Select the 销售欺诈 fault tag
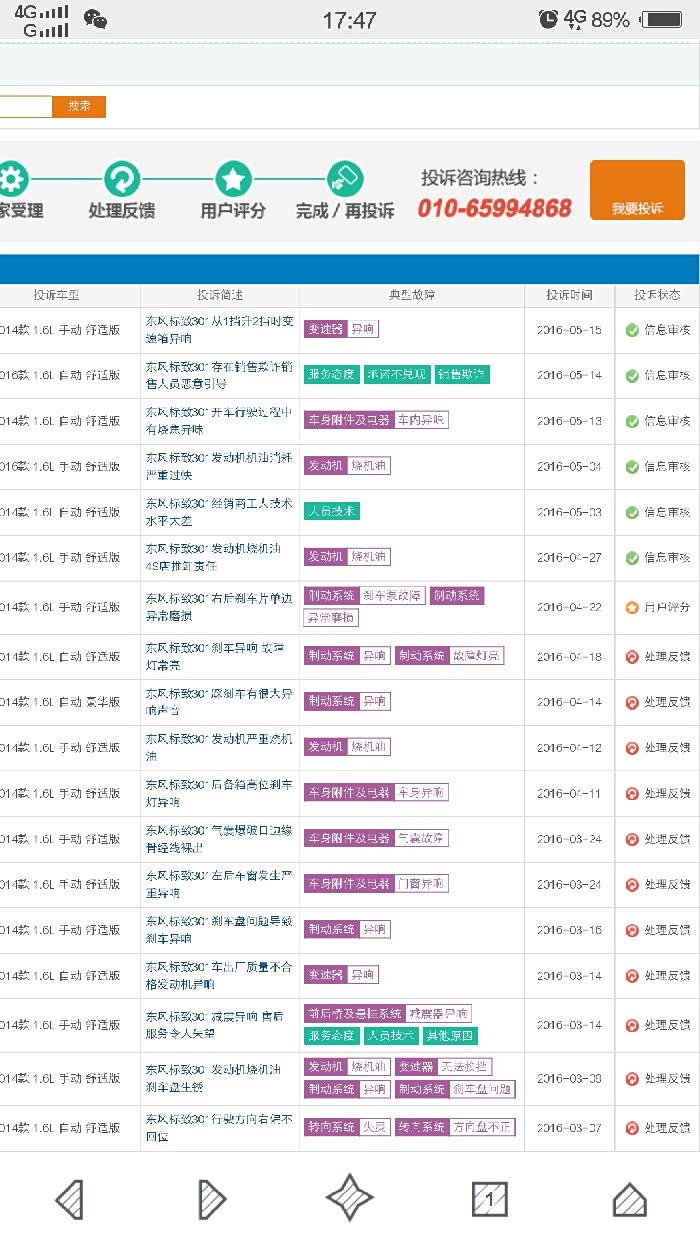The width and height of the screenshot is (700, 1245). tap(461, 375)
